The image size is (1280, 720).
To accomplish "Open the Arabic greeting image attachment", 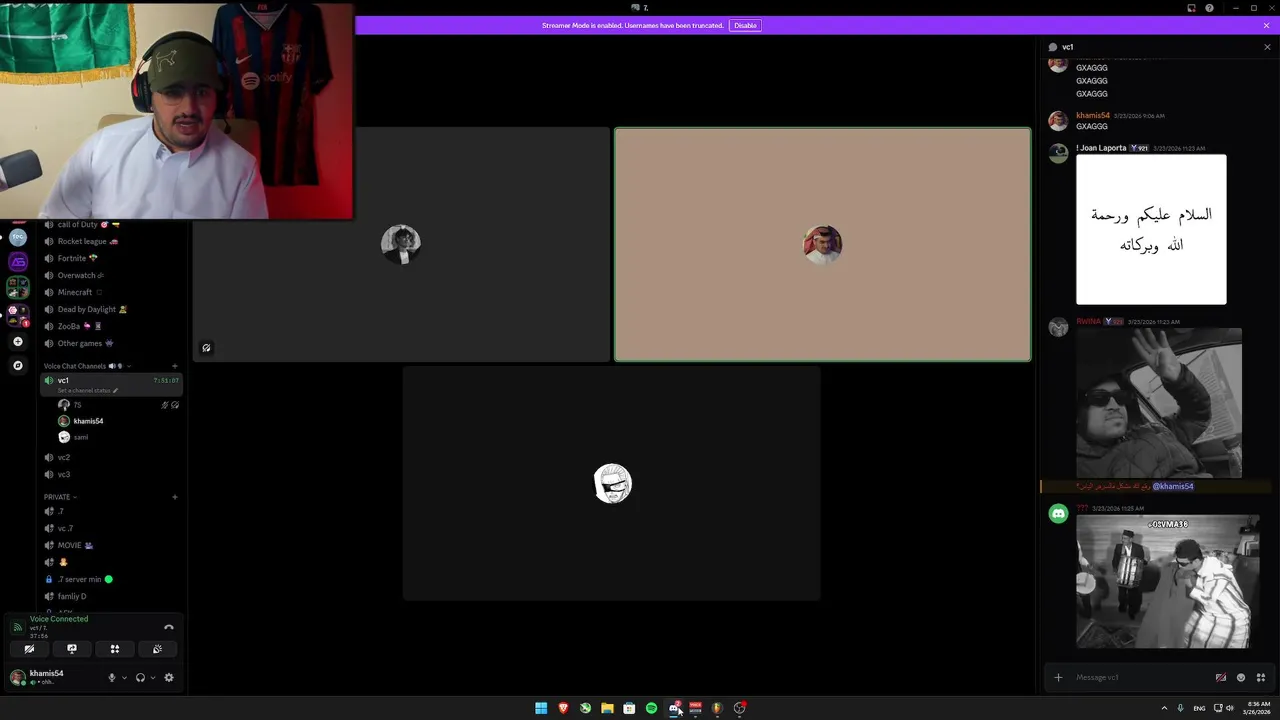I will point(1151,229).
